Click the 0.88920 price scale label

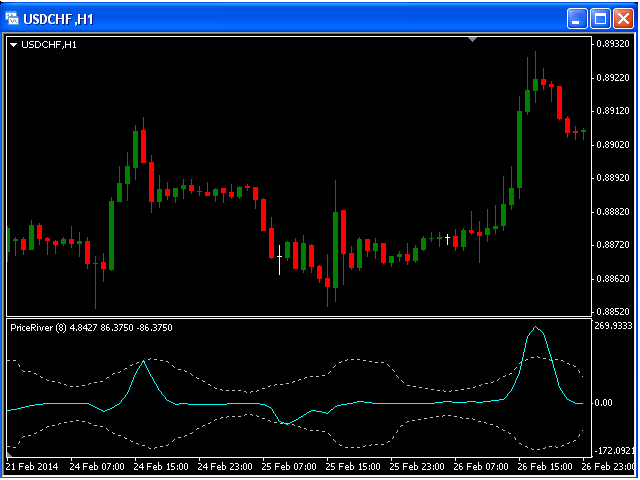(x=613, y=178)
